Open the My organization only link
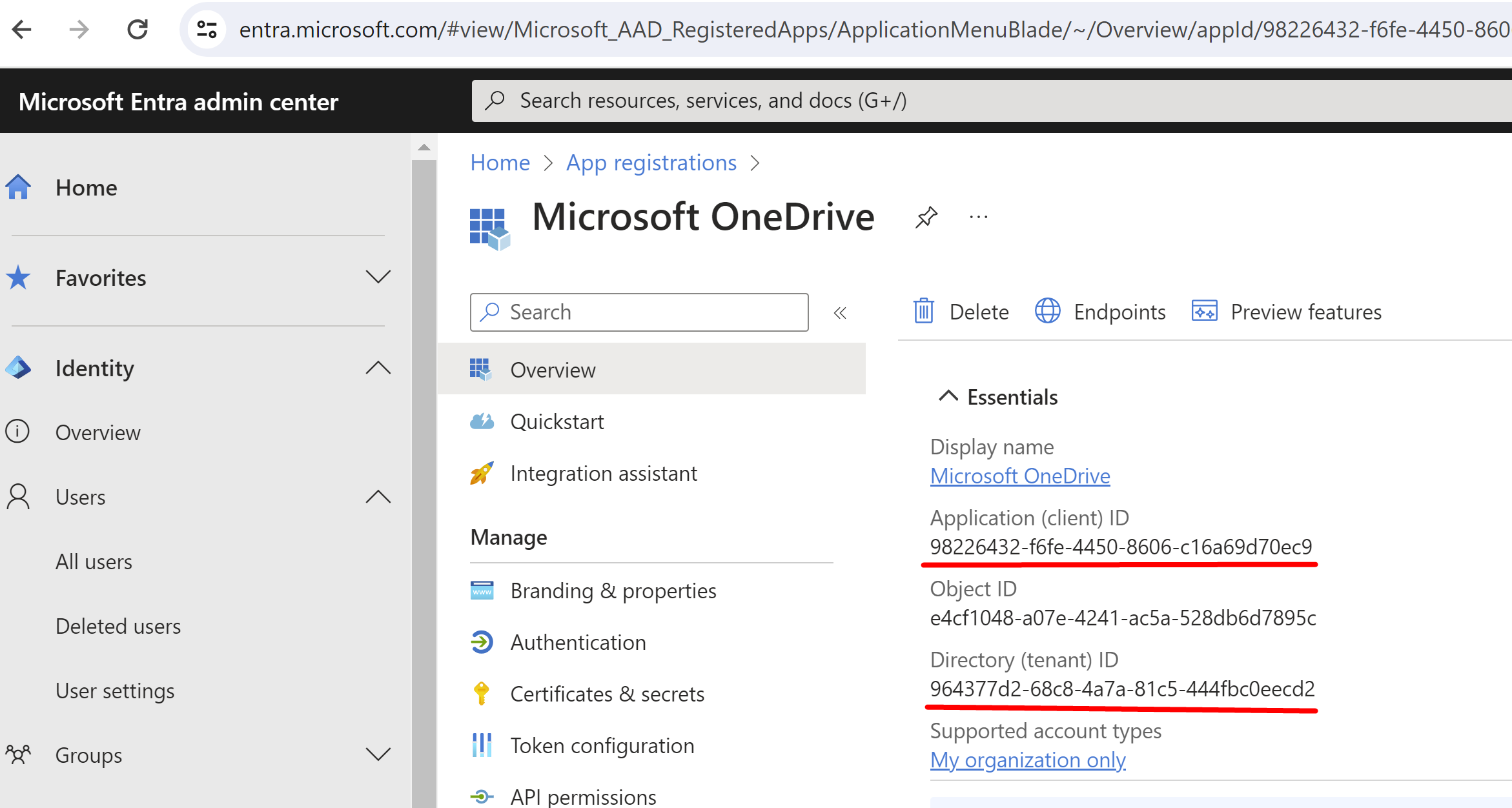 tap(1028, 760)
